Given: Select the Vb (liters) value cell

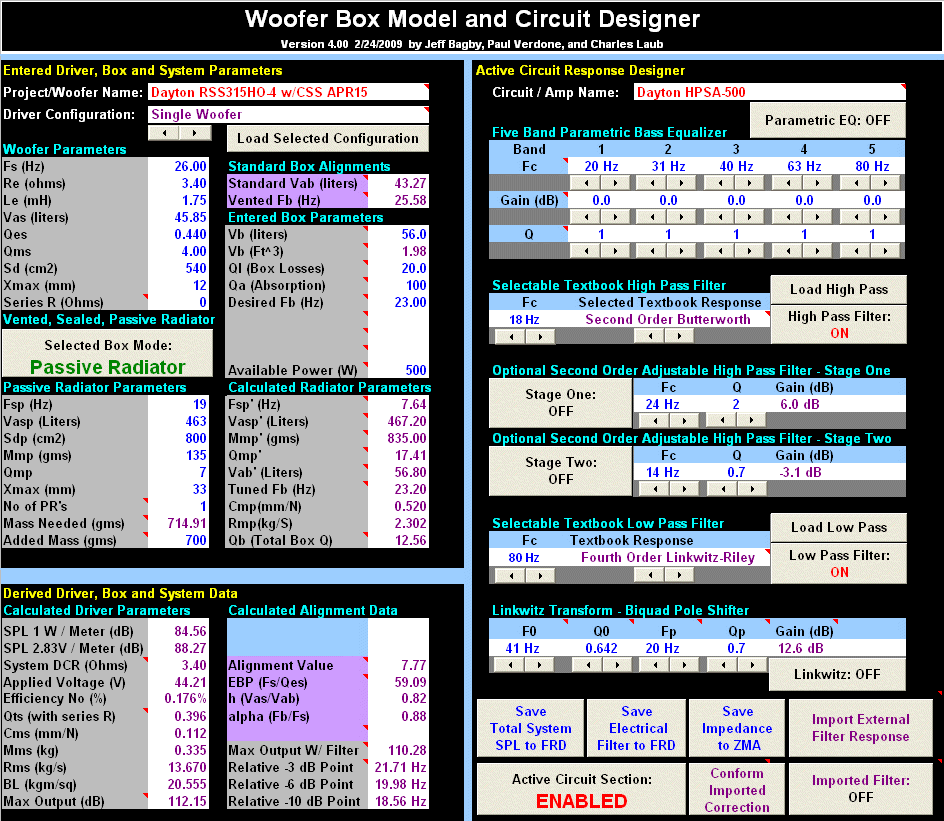Looking at the screenshot, I should [x=399, y=234].
